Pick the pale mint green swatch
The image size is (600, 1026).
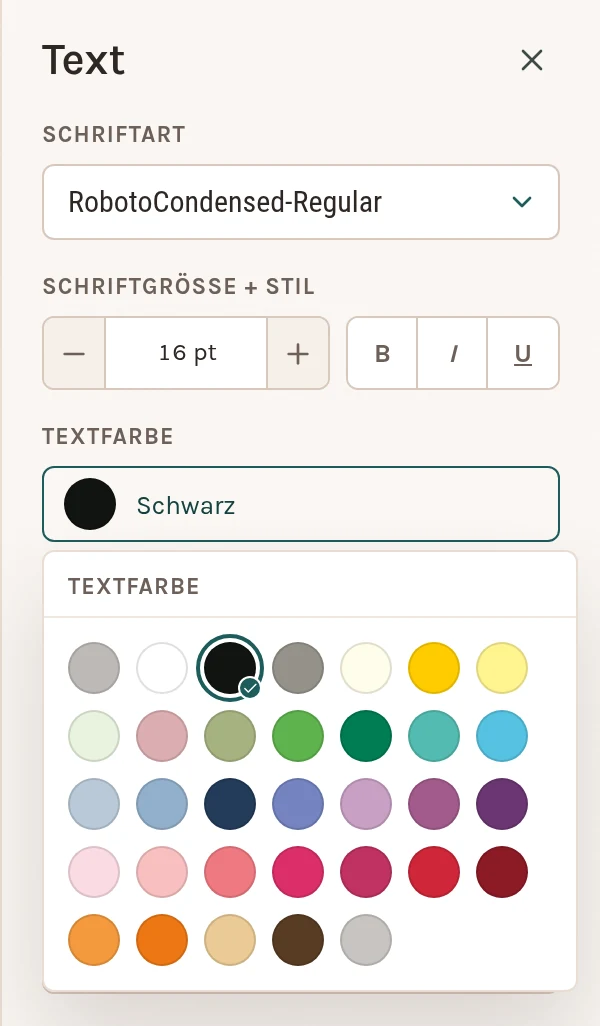click(x=94, y=735)
